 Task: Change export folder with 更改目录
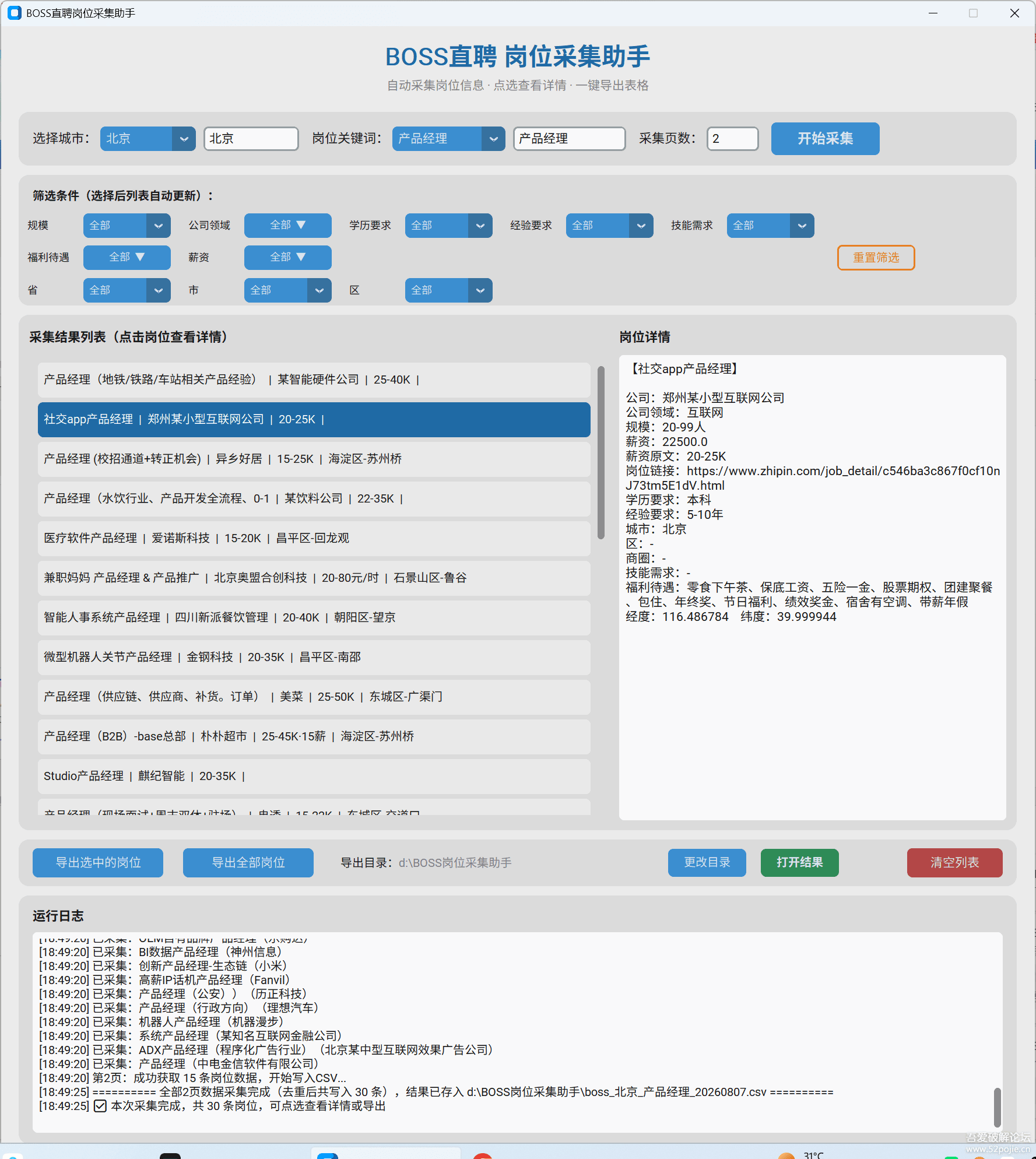707,863
